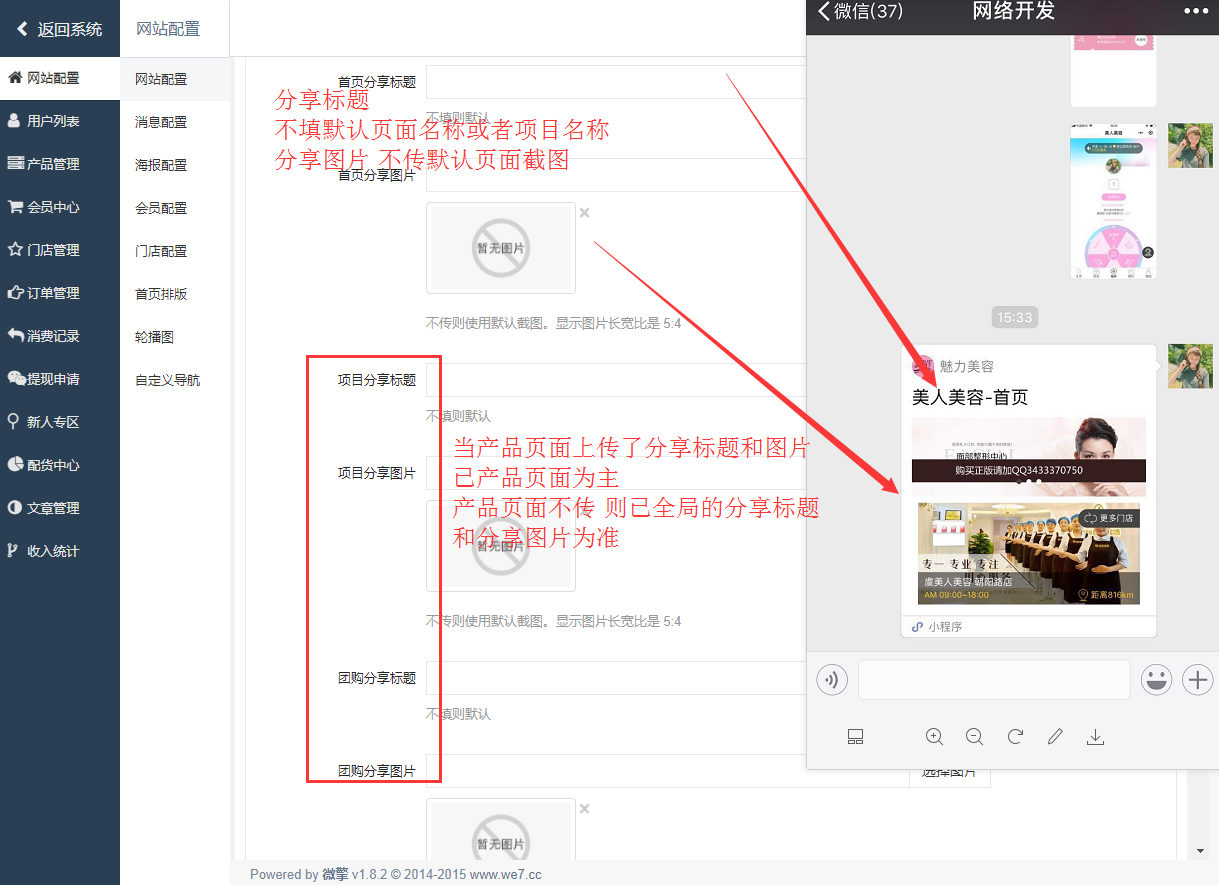
Task: Click the voice input icon in chat
Action: [x=831, y=680]
